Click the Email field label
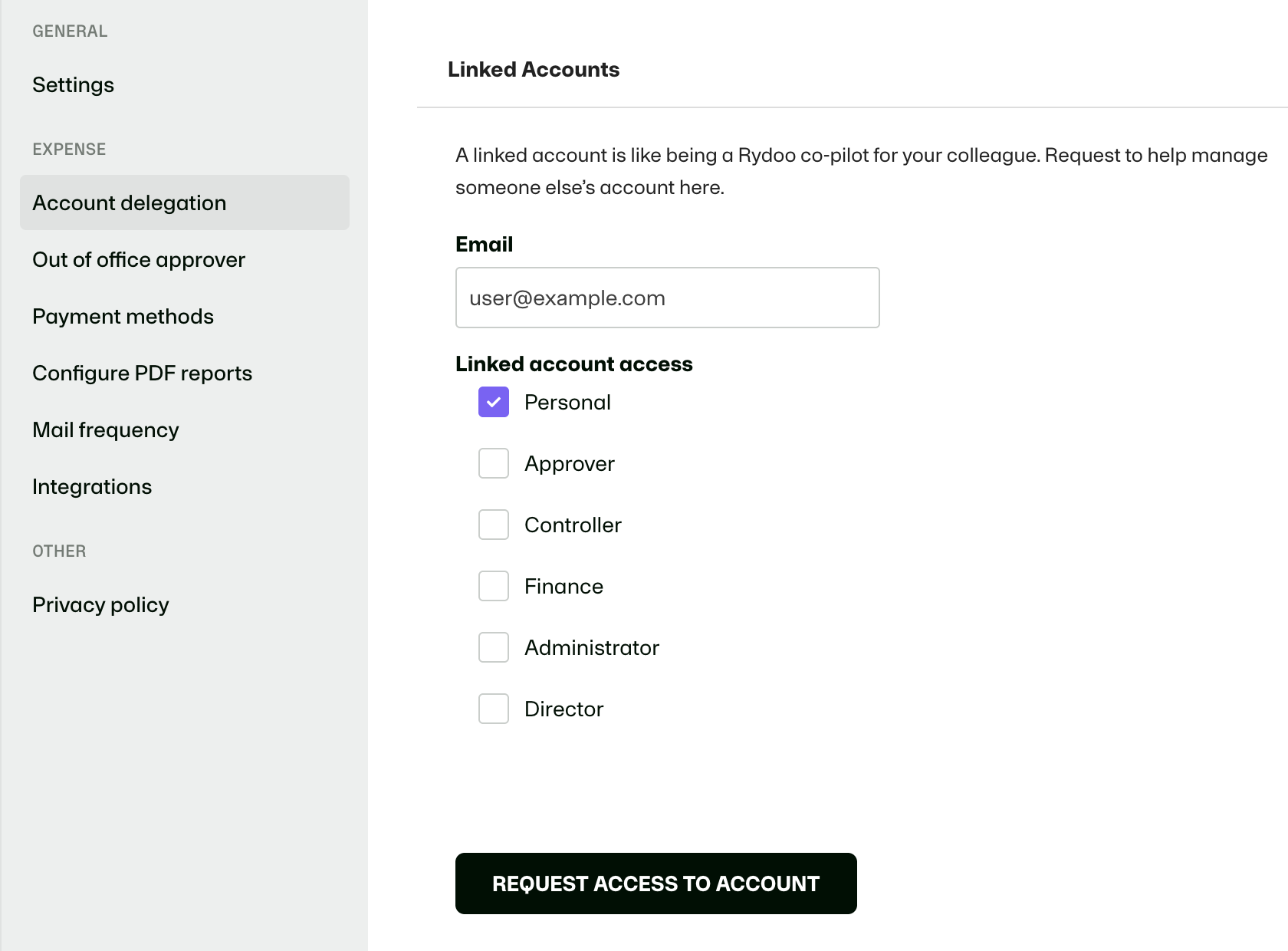This screenshot has height=951, width=1288. point(485,244)
